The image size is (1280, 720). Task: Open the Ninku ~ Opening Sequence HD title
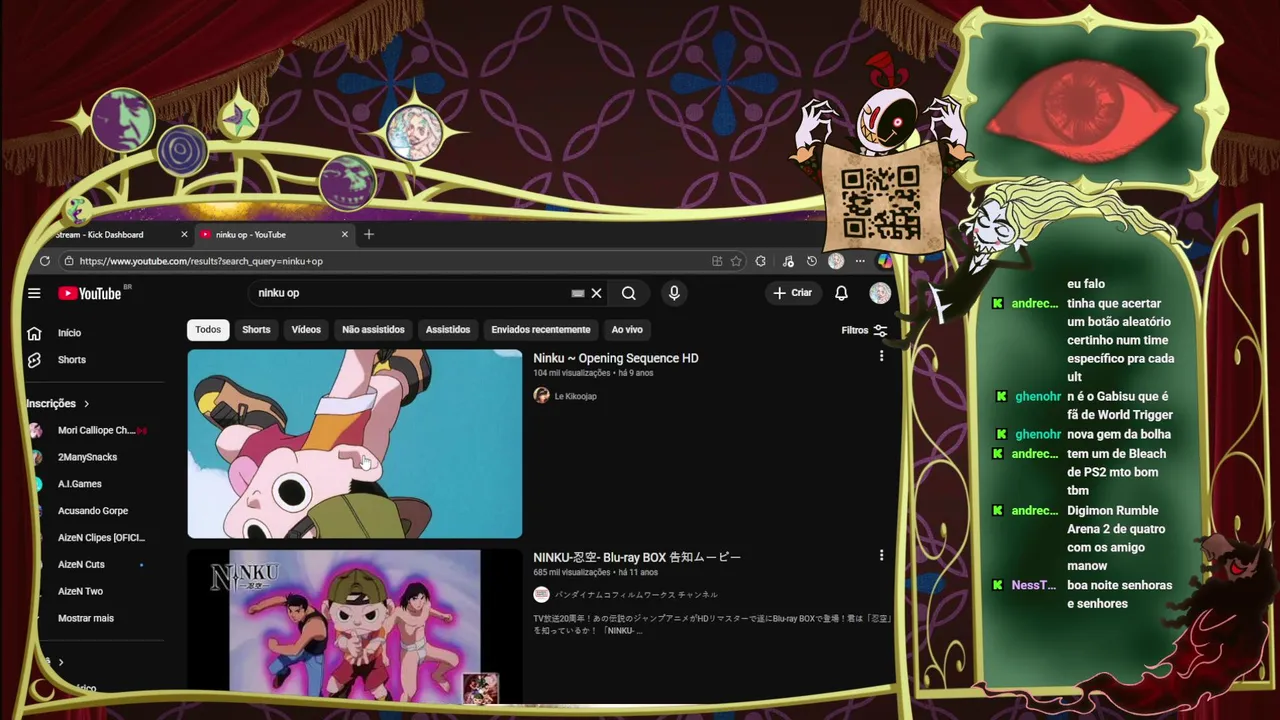616,358
